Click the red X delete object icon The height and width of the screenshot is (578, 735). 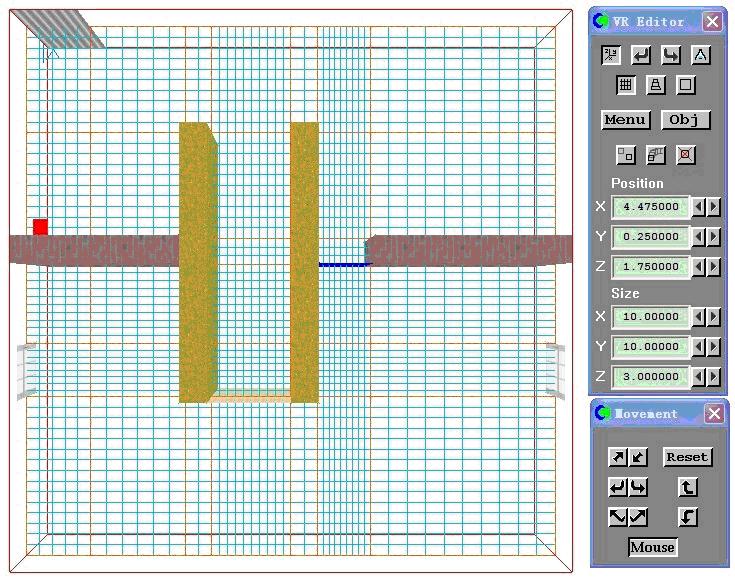[686, 155]
